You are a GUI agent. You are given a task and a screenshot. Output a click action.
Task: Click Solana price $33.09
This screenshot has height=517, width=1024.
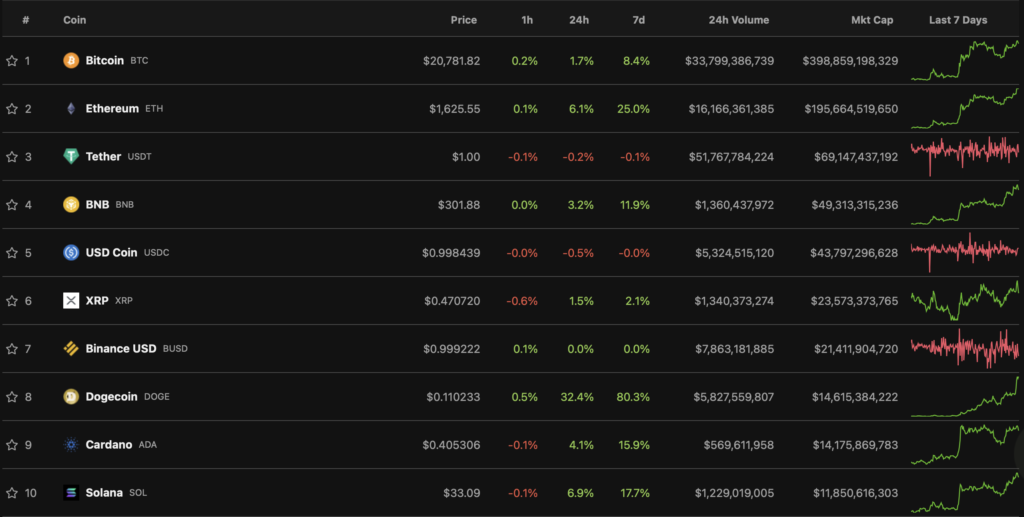462,493
